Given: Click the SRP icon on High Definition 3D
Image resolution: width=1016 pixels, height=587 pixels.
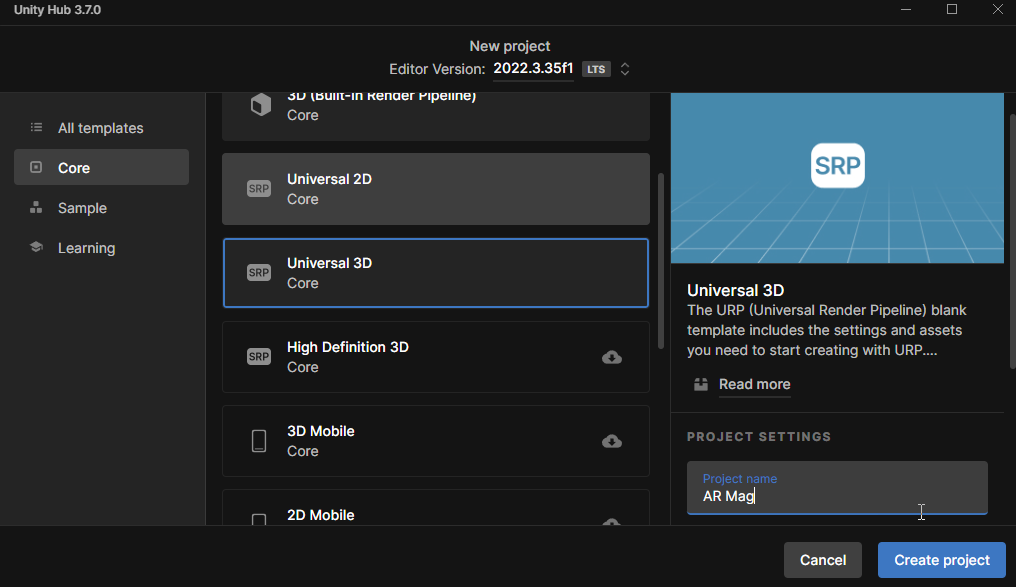Looking at the screenshot, I should tap(259, 356).
